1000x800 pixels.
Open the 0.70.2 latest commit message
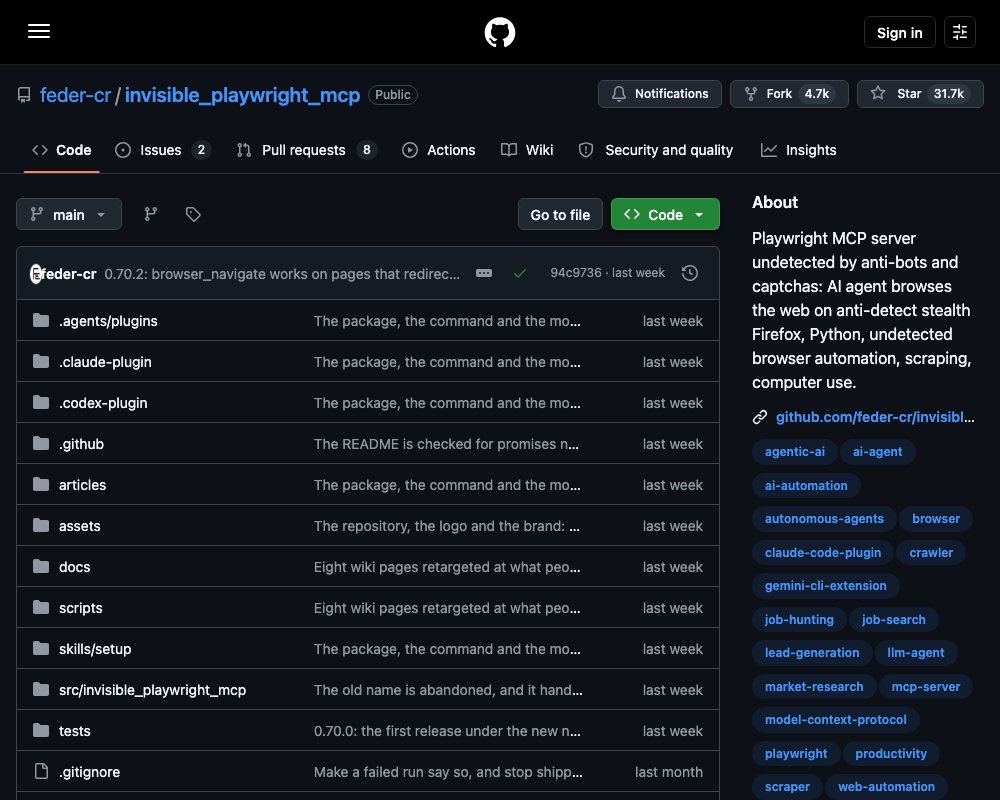pos(282,274)
